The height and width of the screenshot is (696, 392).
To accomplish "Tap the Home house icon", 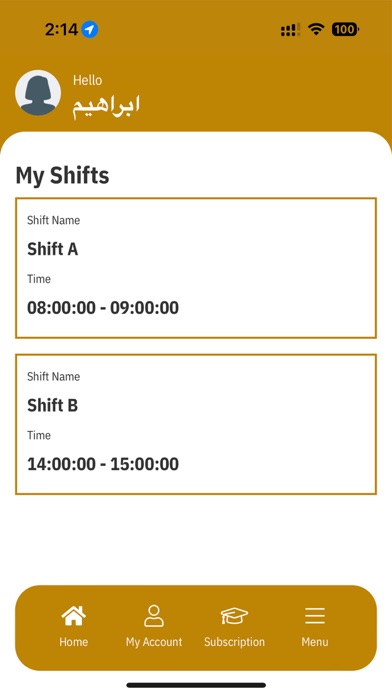I will (74, 616).
